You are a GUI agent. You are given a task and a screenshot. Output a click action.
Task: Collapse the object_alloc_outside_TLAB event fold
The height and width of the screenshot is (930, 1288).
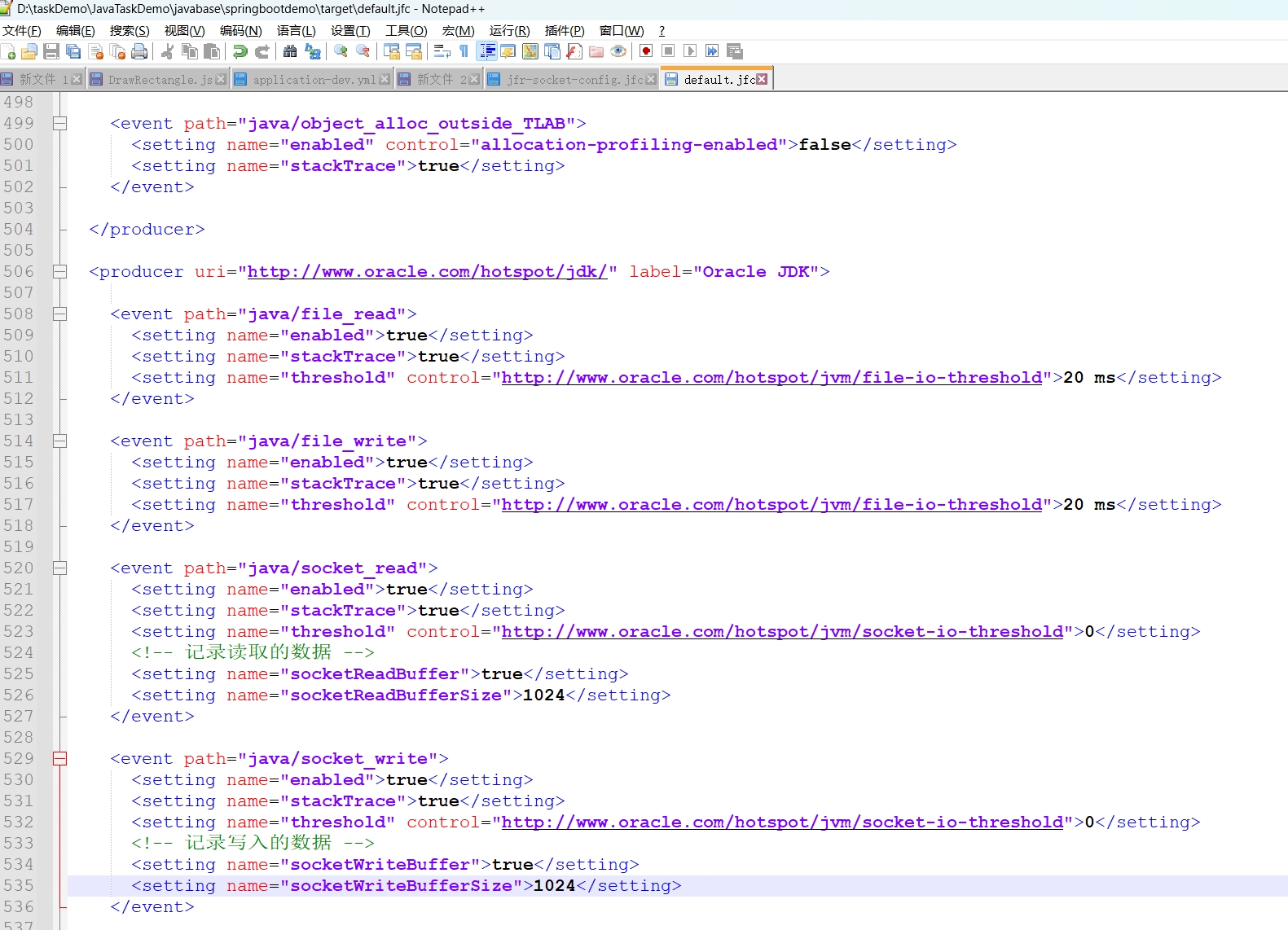point(59,124)
